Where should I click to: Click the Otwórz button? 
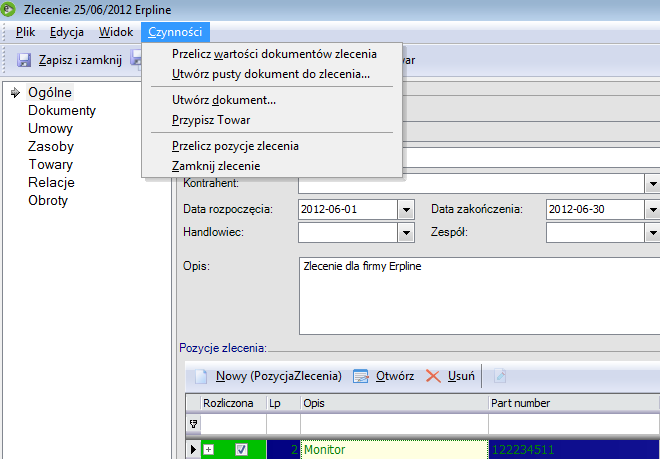click(x=383, y=376)
